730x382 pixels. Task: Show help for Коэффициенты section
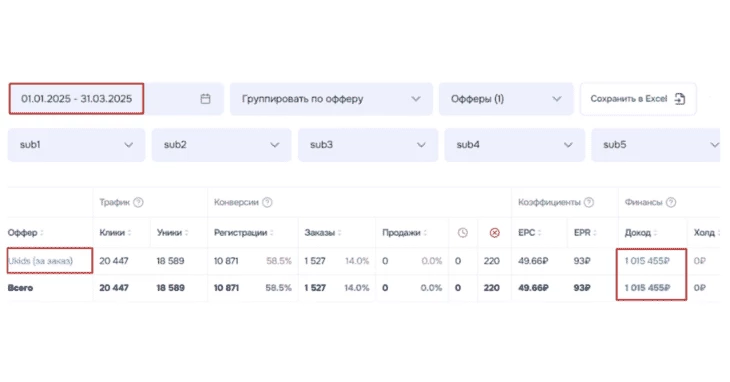pos(589,202)
